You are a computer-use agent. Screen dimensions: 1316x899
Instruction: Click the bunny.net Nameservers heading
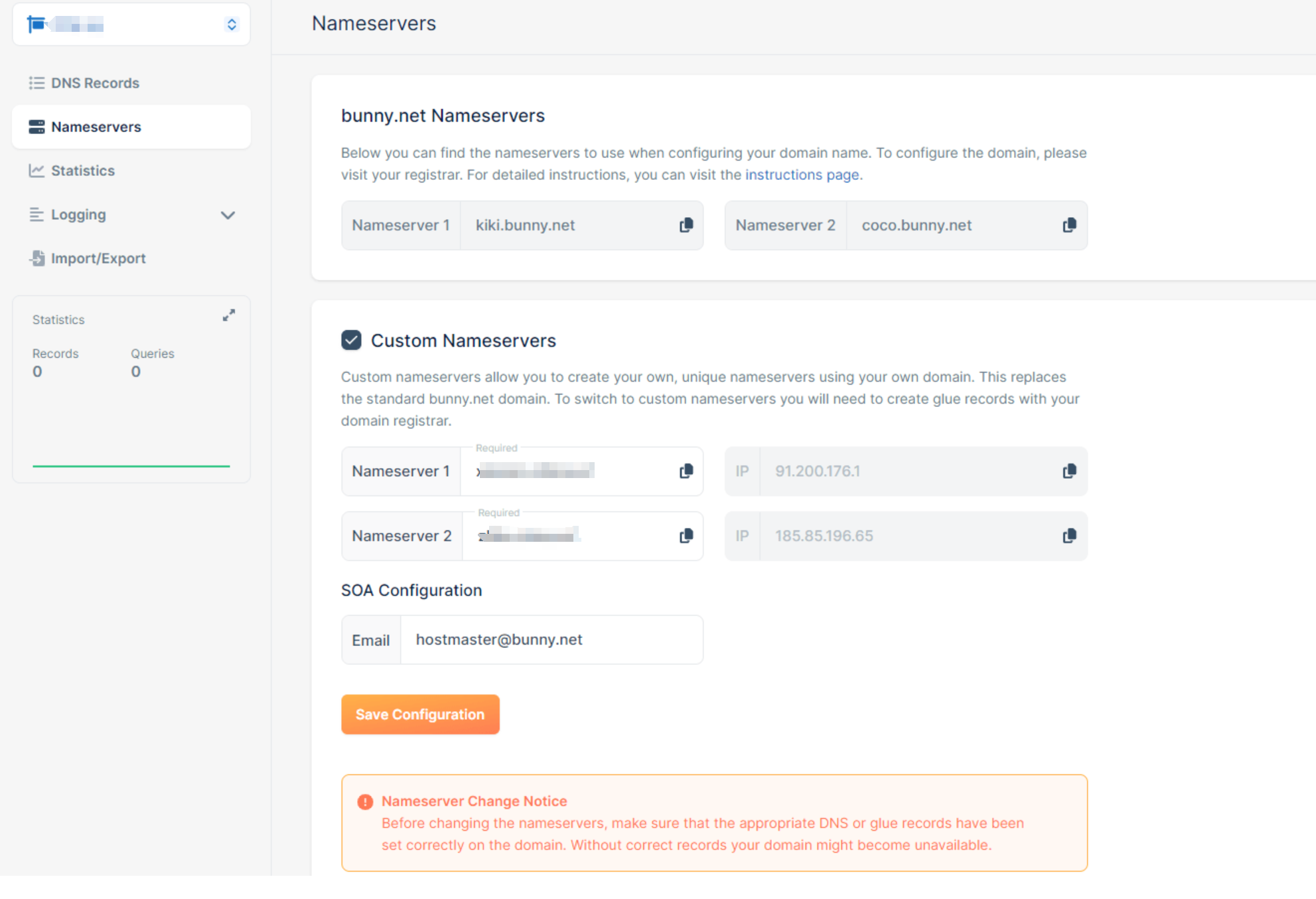pyautogui.click(x=443, y=116)
